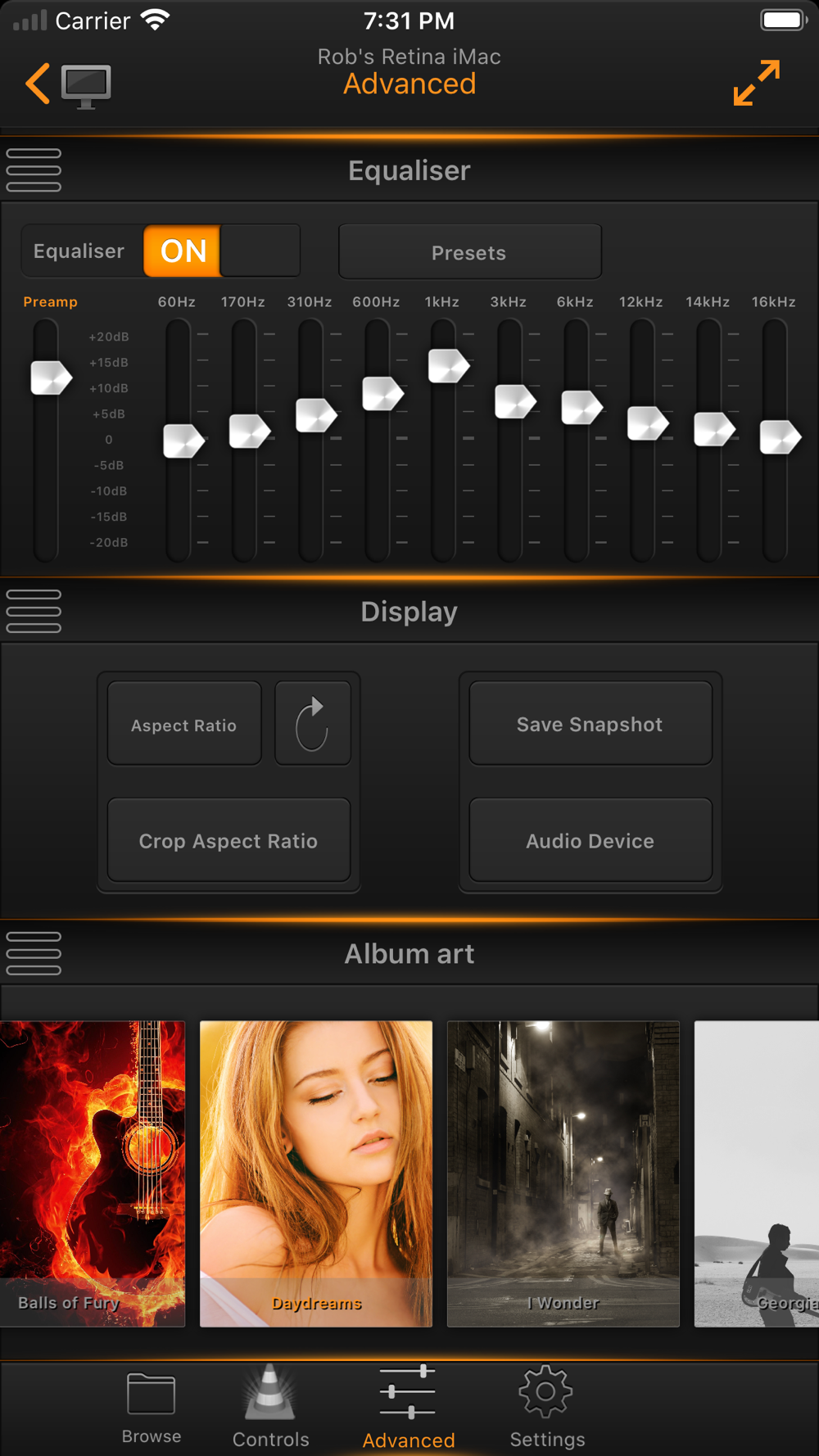This screenshot has width=819, height=1456.
Task: Click the 600Hz band slider knob
Action: 383,394
